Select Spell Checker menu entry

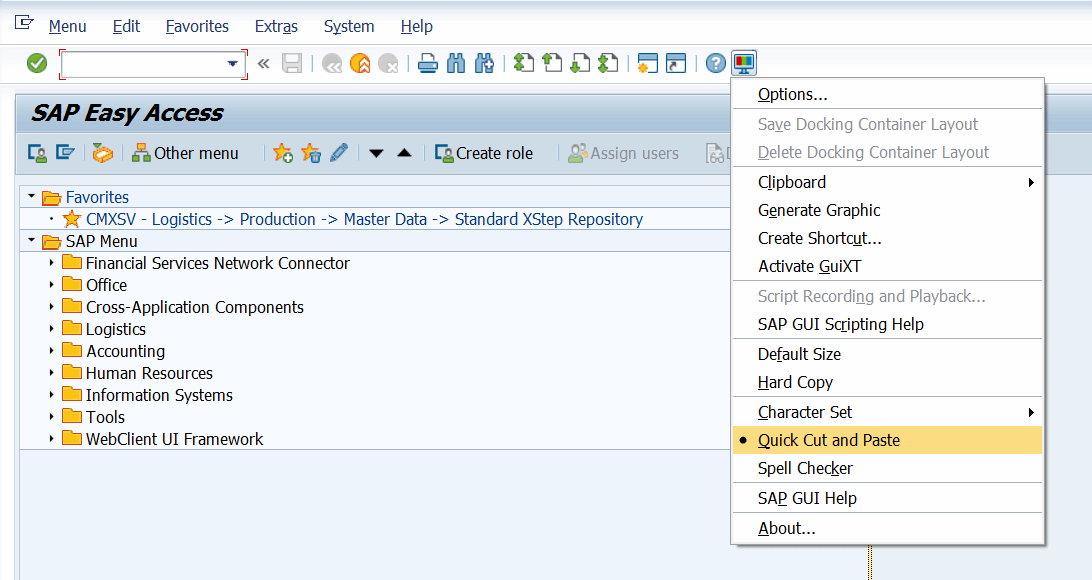[887, 469]
